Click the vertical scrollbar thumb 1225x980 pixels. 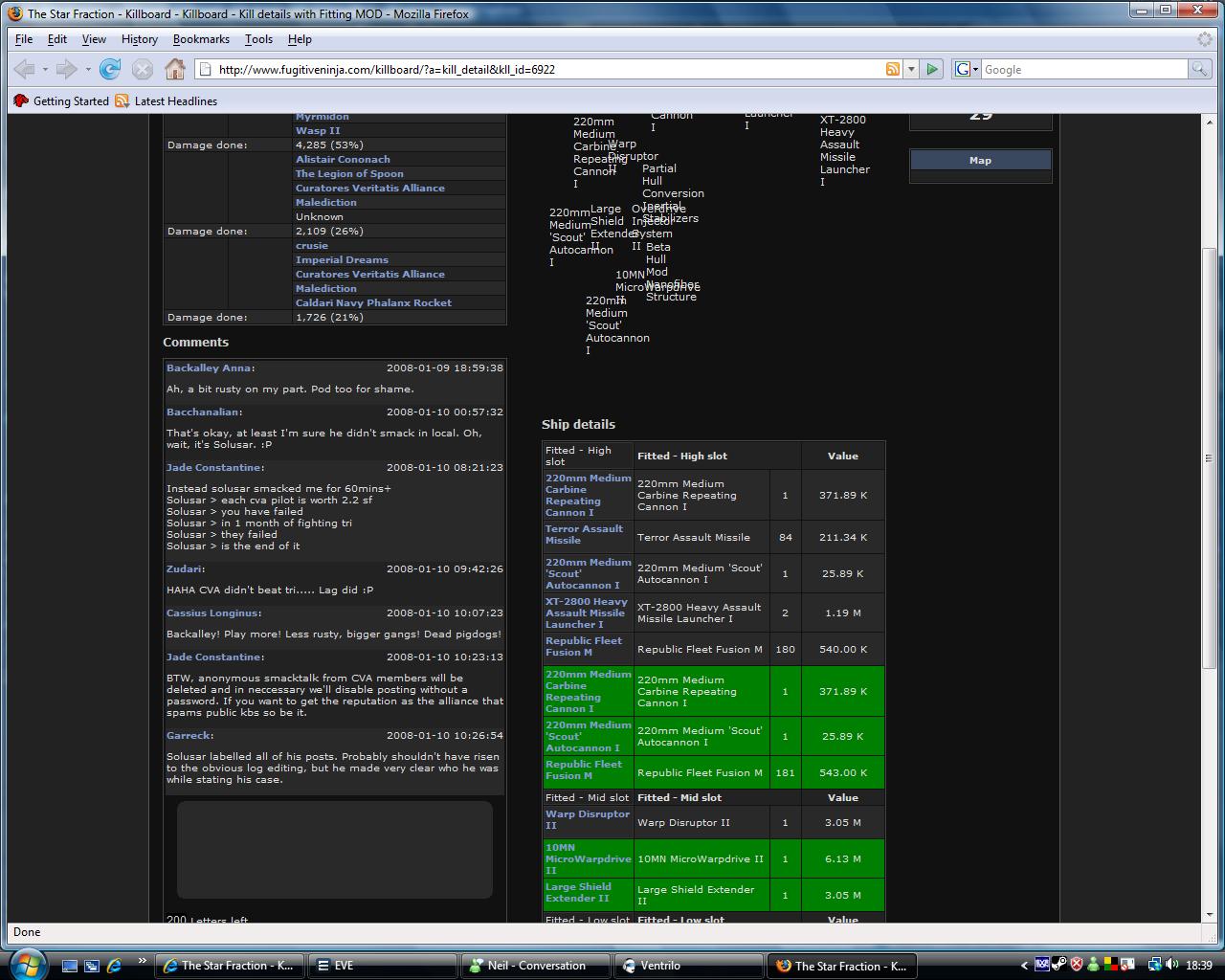pyautogui.click(x=1210, y=457)
